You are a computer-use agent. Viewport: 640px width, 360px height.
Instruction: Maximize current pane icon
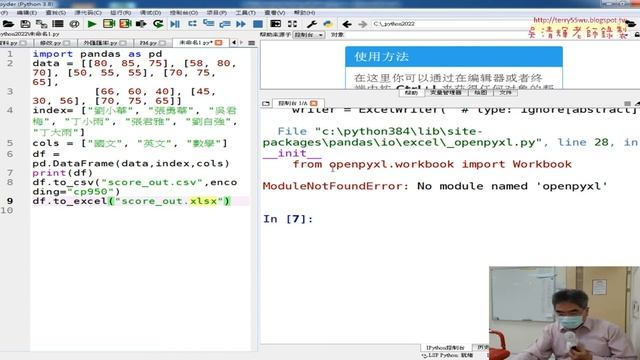(276, 24)
